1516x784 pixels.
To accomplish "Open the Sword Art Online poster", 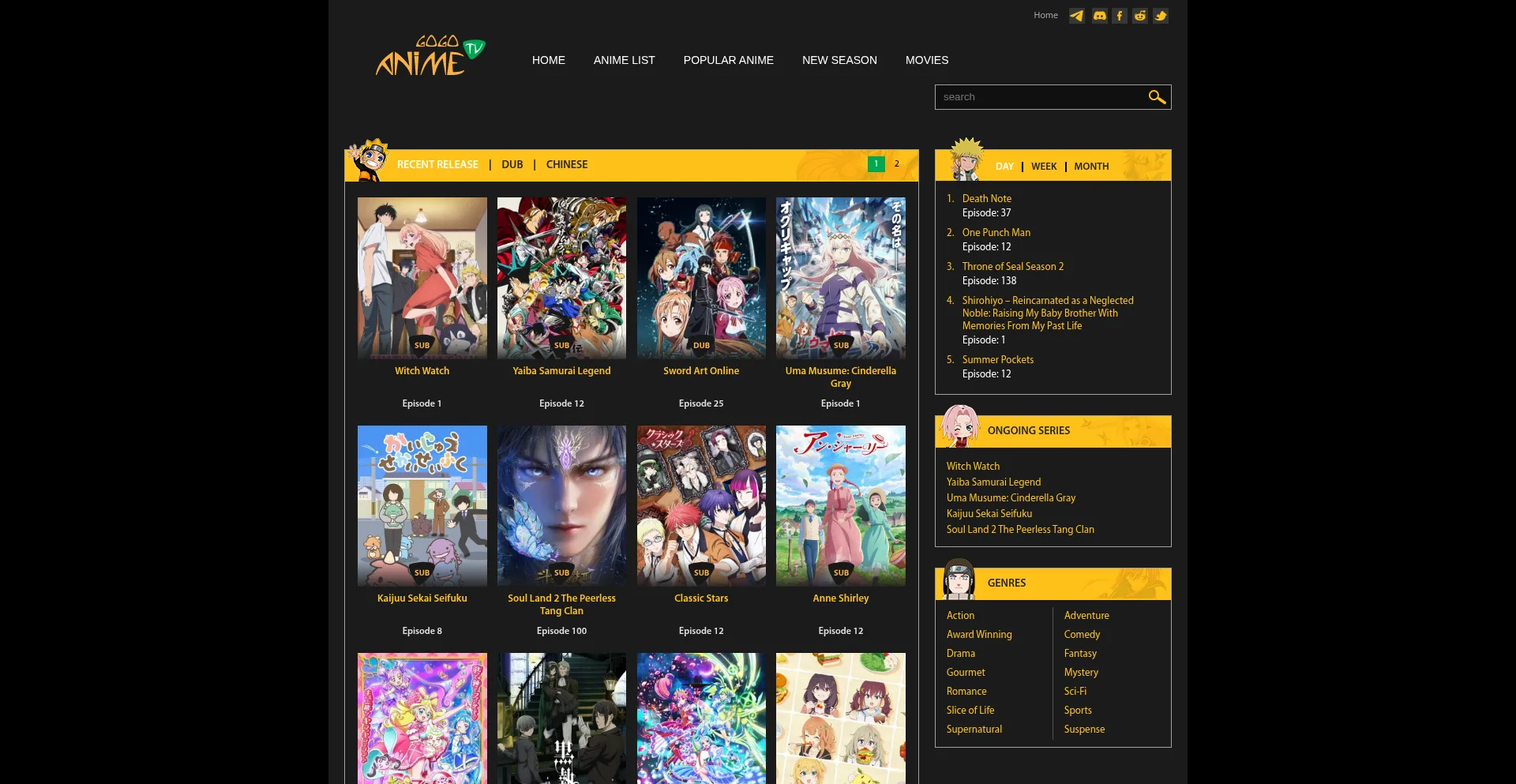I will [x=701, y=278].
